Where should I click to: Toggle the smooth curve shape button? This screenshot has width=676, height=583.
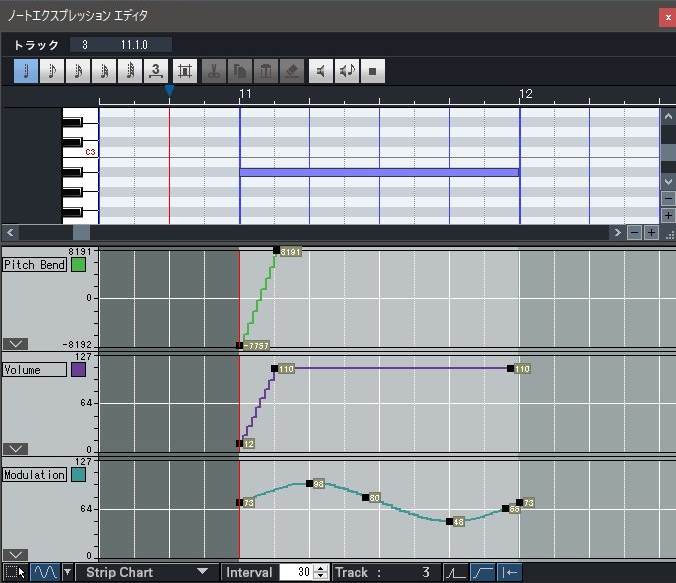click(x=483, y=572)
